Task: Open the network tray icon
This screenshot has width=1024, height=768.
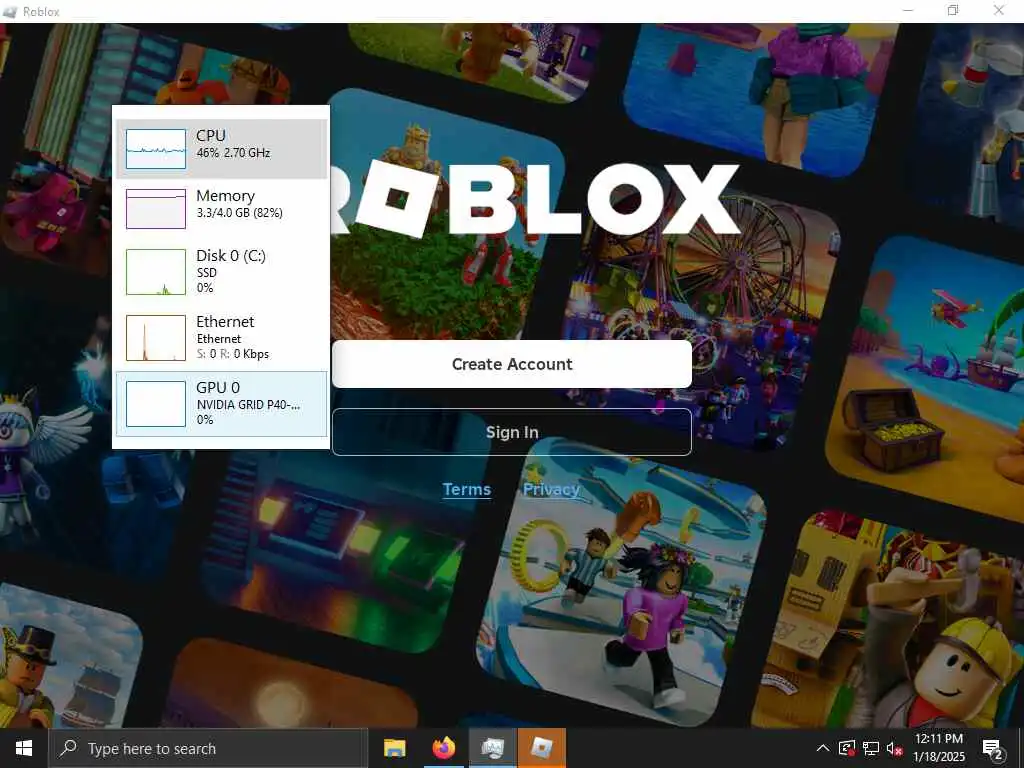Action: [x=871, y=748]
